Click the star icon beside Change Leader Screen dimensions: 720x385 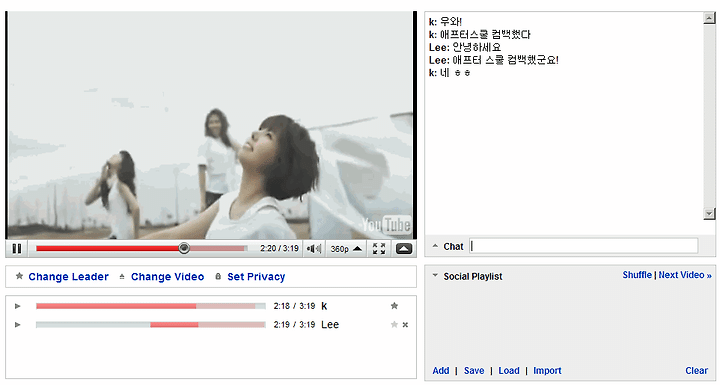pyautogui.click(x=19, y=276)
